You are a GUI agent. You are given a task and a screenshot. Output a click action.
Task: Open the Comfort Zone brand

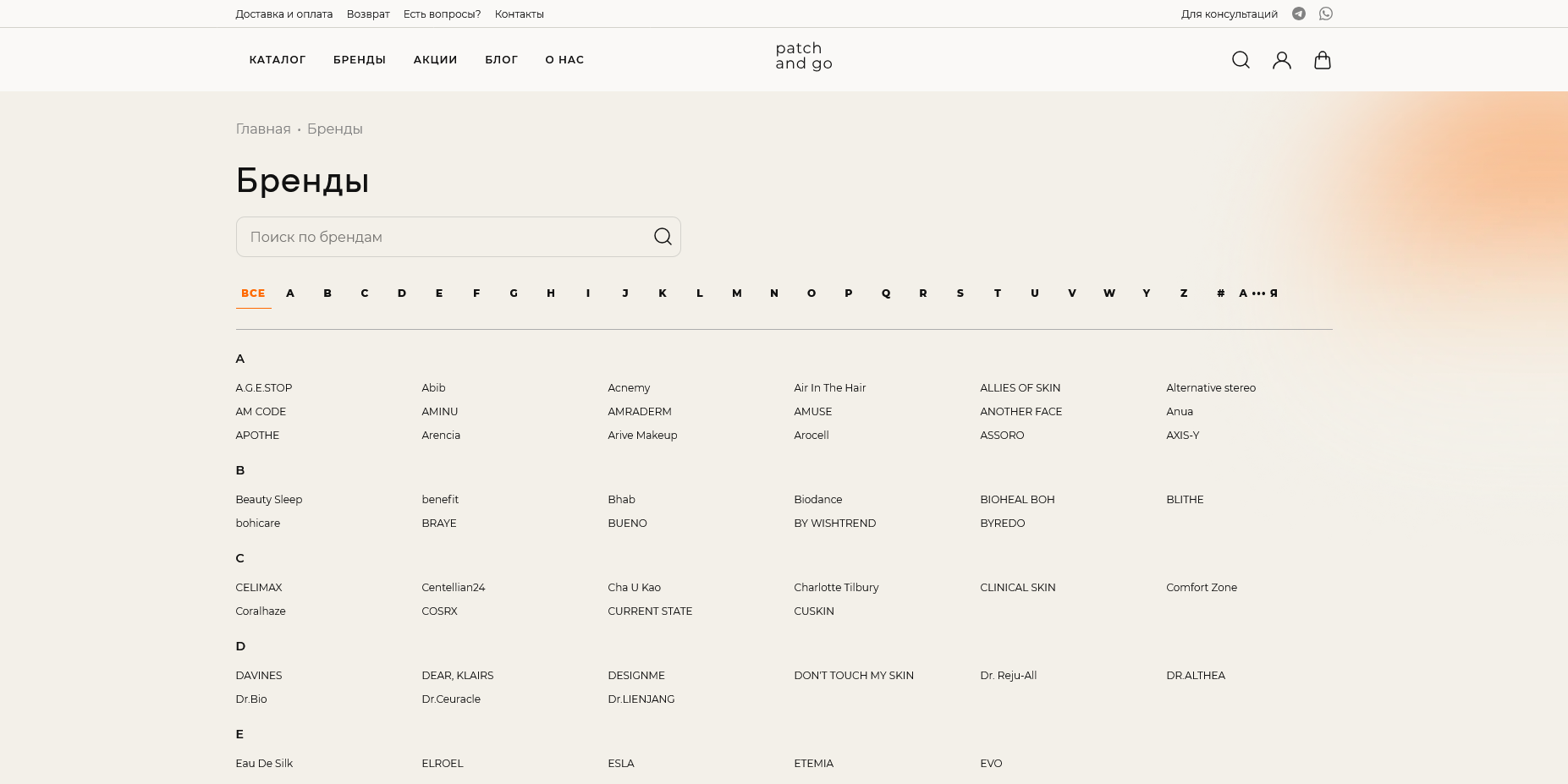click(1202, 588)
